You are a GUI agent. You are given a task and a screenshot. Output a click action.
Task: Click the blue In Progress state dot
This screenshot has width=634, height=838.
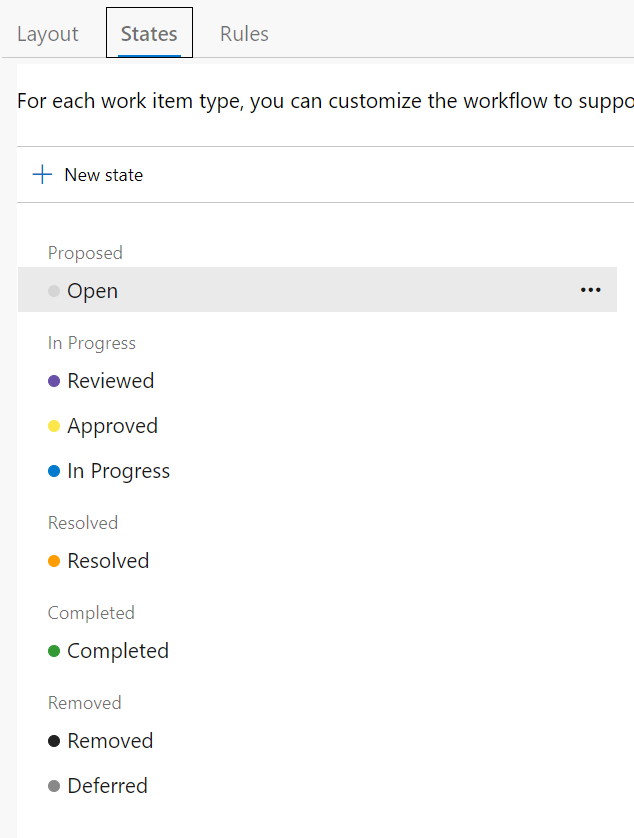tap(53, 471)
